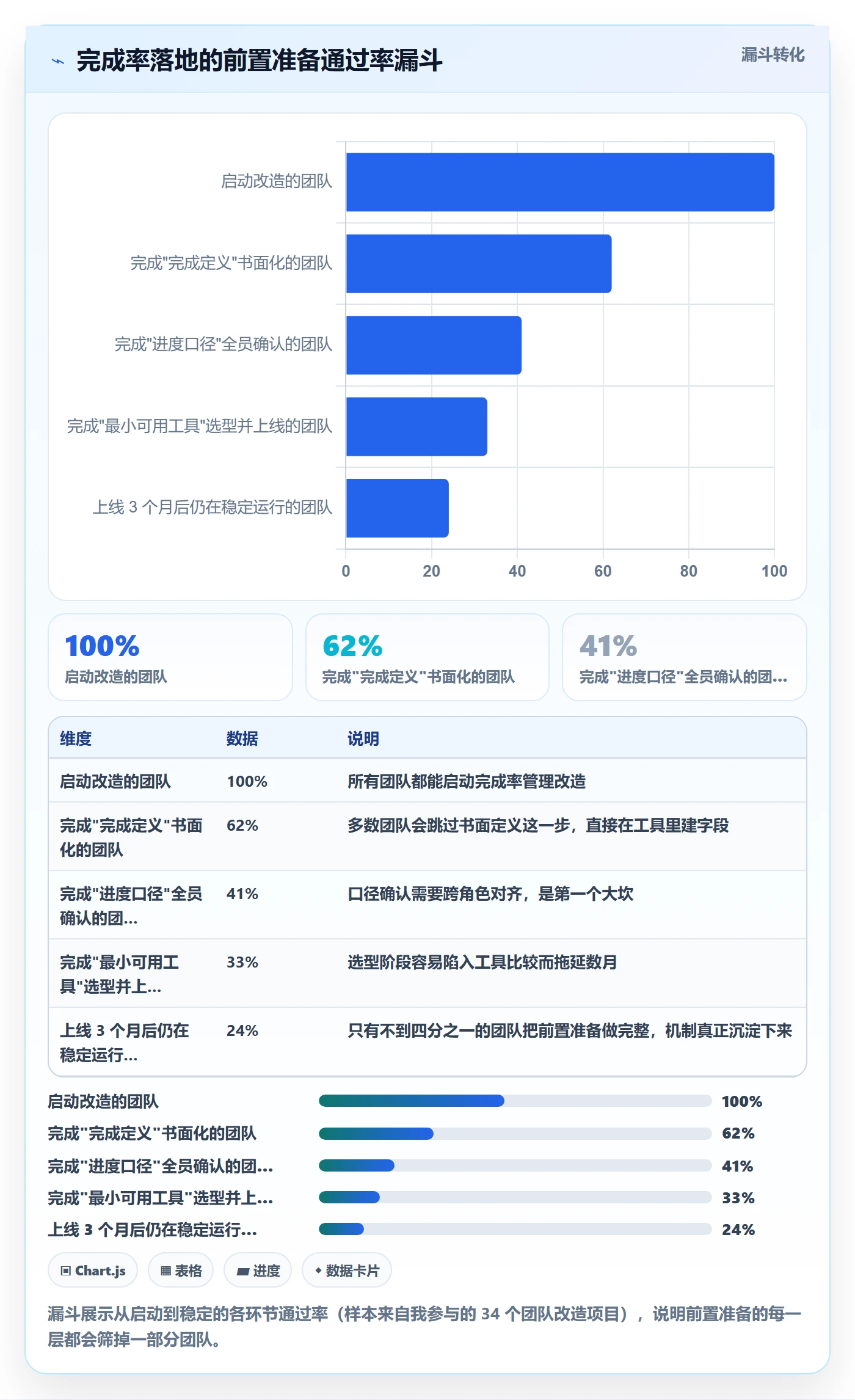Click the progress bar showing 24%
Screen dimensions: 855x1400
pos(515,1229)
